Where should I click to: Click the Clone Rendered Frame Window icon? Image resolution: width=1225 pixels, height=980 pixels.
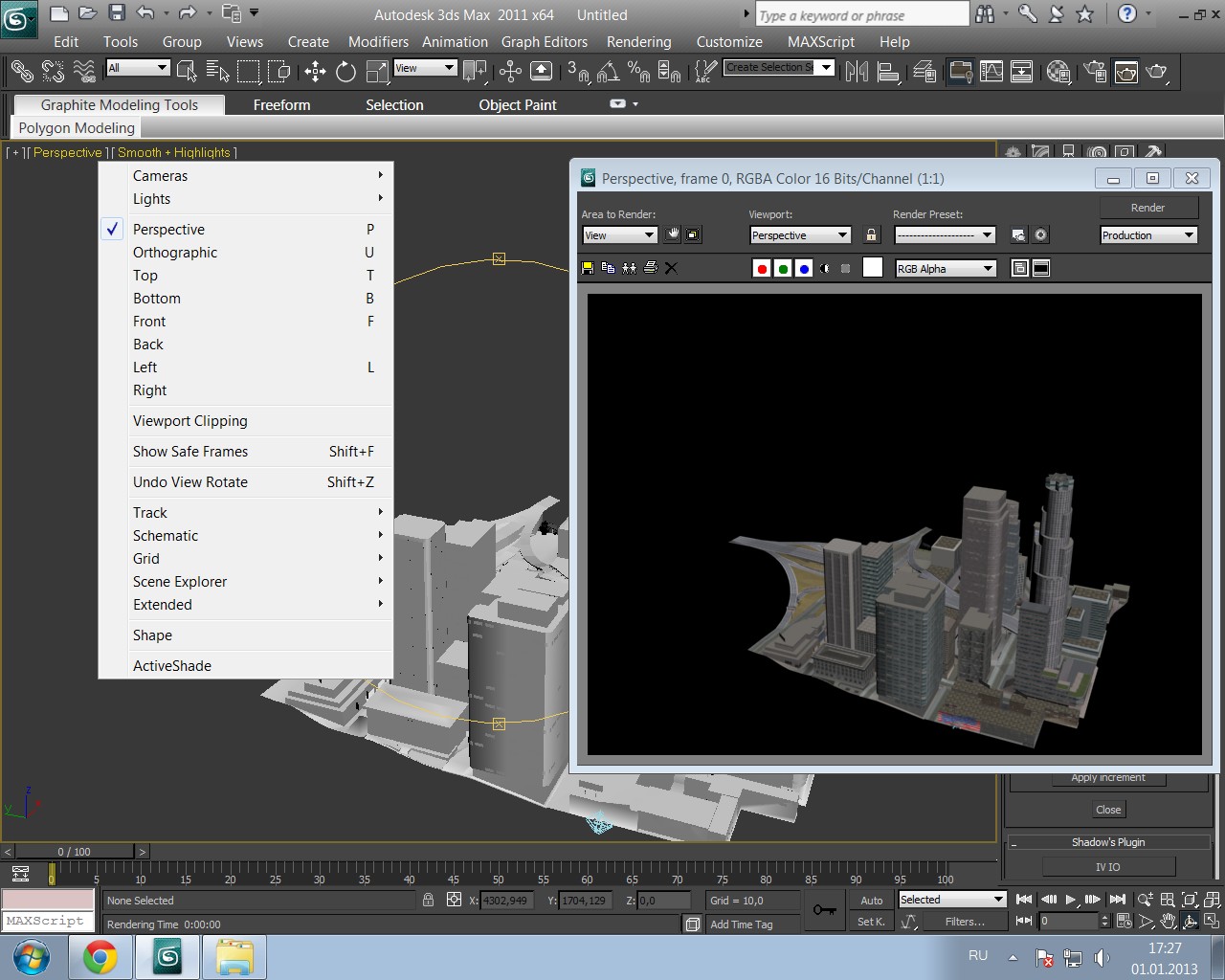coord(629,269)
